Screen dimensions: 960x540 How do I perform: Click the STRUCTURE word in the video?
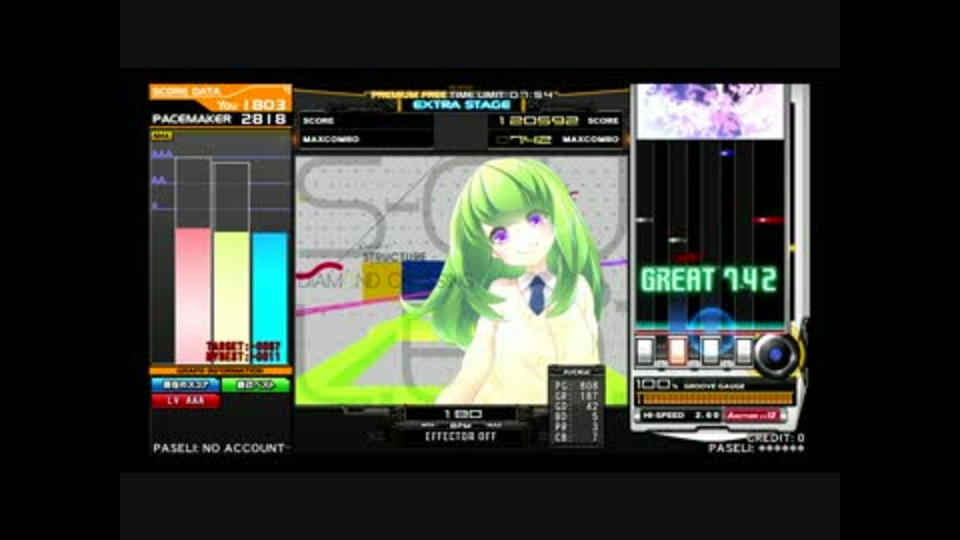tap(394, 257)
